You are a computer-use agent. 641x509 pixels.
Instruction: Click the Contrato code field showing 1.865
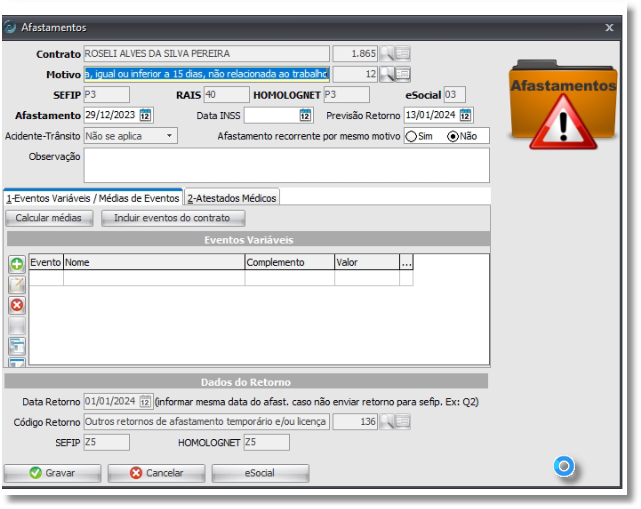[x=355, y=54]
